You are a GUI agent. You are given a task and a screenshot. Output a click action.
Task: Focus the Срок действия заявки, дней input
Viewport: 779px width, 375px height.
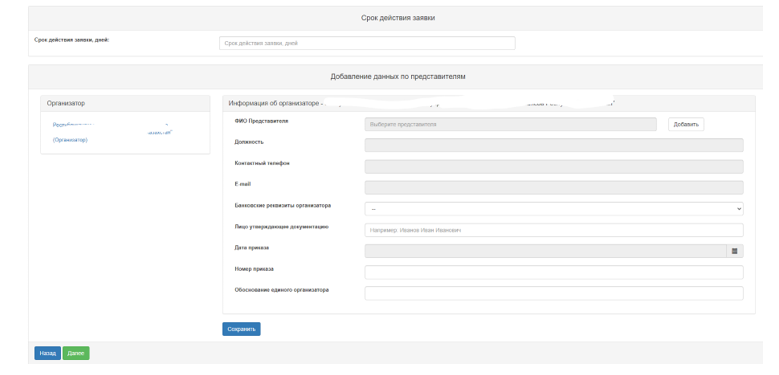click(367, 43)
